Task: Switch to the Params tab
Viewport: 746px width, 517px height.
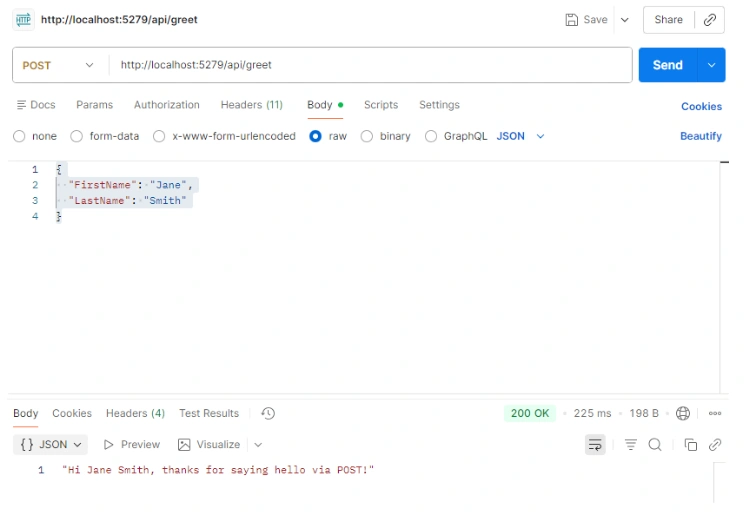Action: [x=95, y=105]
